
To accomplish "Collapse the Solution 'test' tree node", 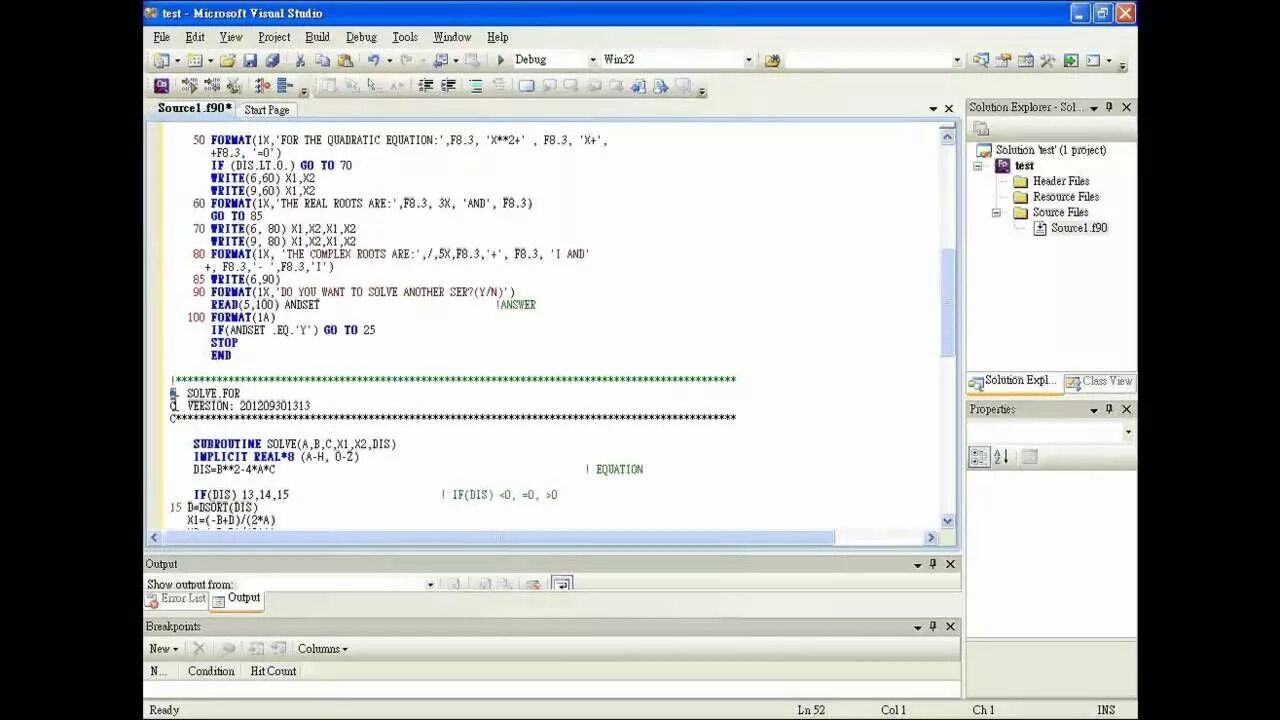I will pyautogui.click(x=977, y=166).
